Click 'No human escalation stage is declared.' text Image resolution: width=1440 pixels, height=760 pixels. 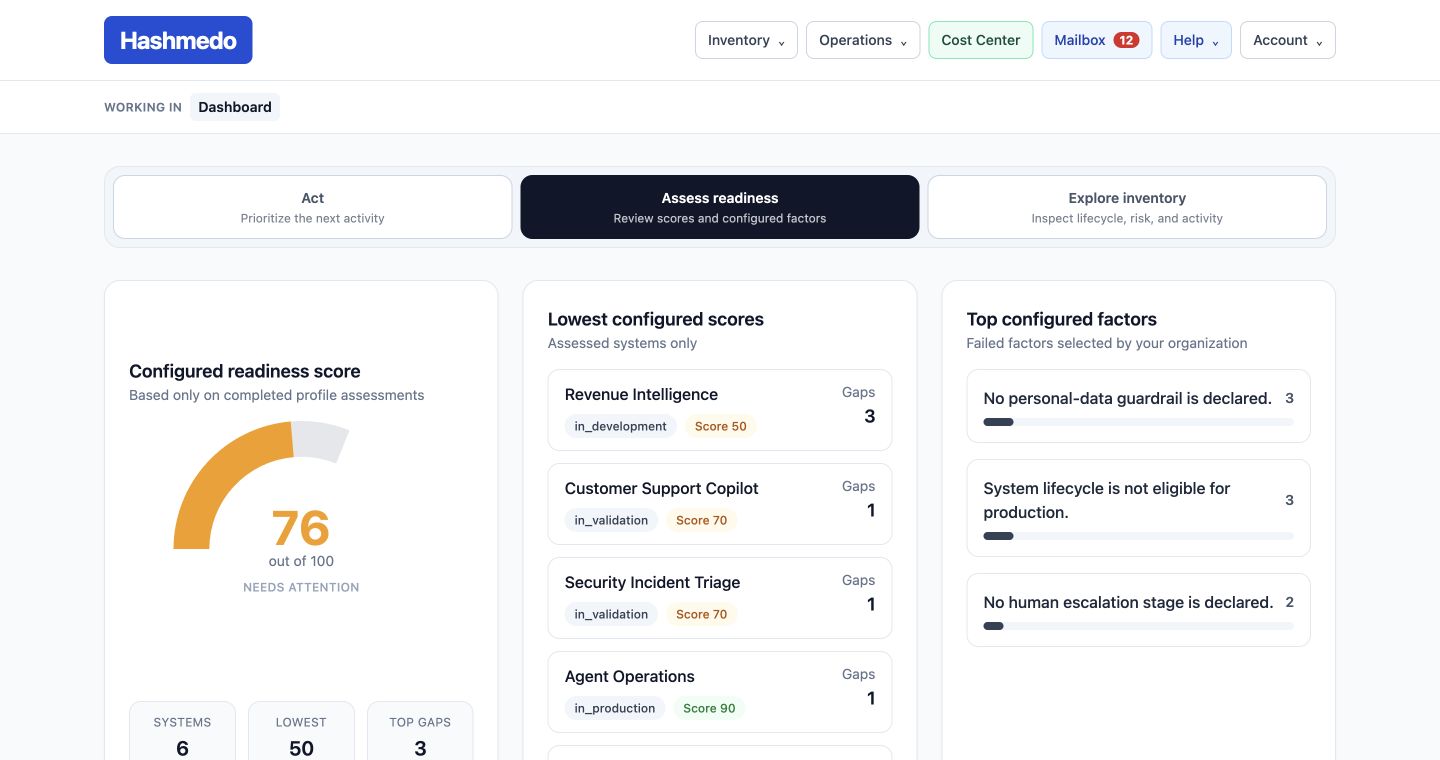[x=1129, y=602]
